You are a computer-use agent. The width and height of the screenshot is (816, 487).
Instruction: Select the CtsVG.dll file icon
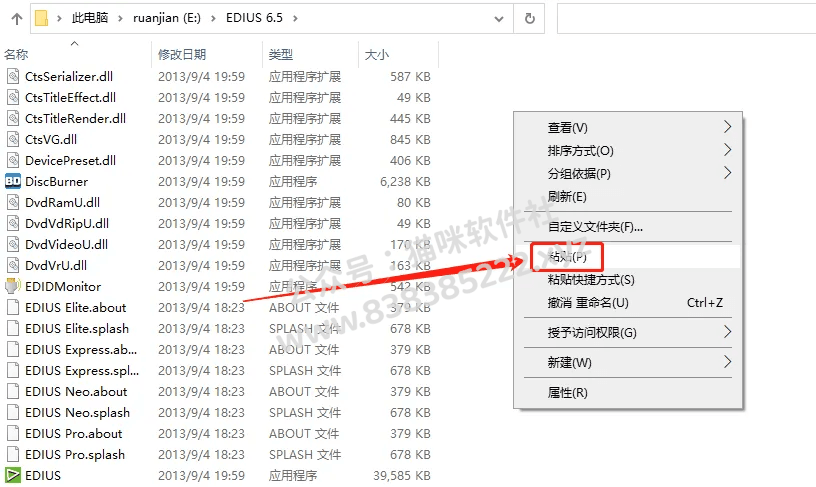[x=13, y=139]
